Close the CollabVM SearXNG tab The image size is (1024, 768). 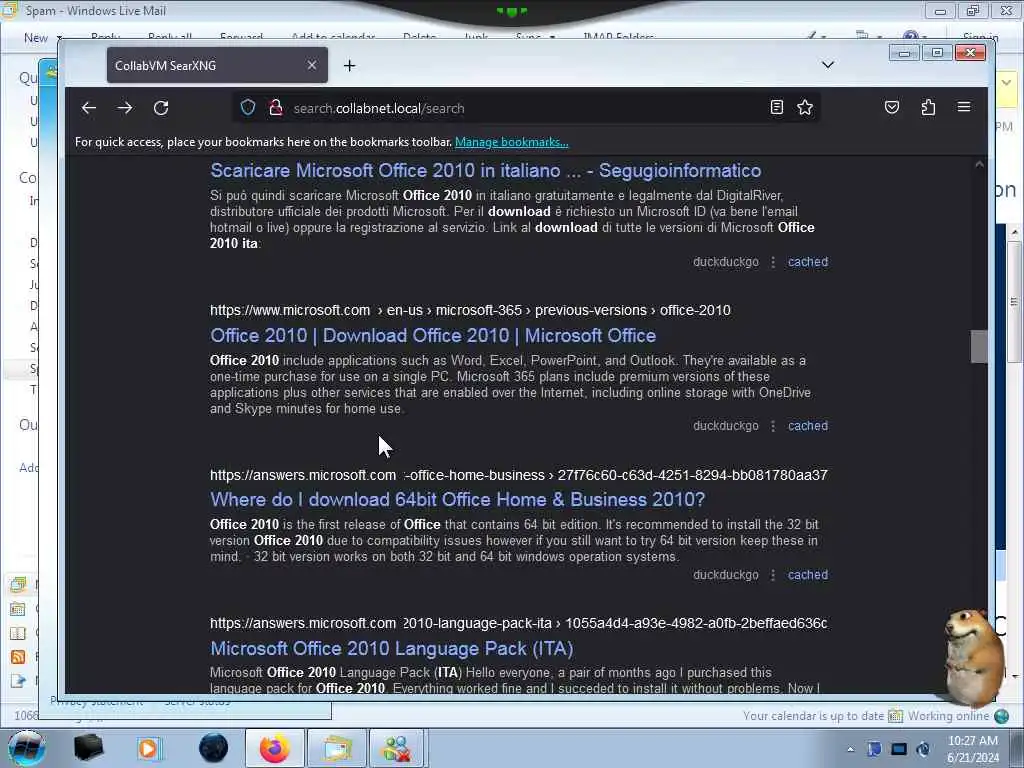pos(312,65)
